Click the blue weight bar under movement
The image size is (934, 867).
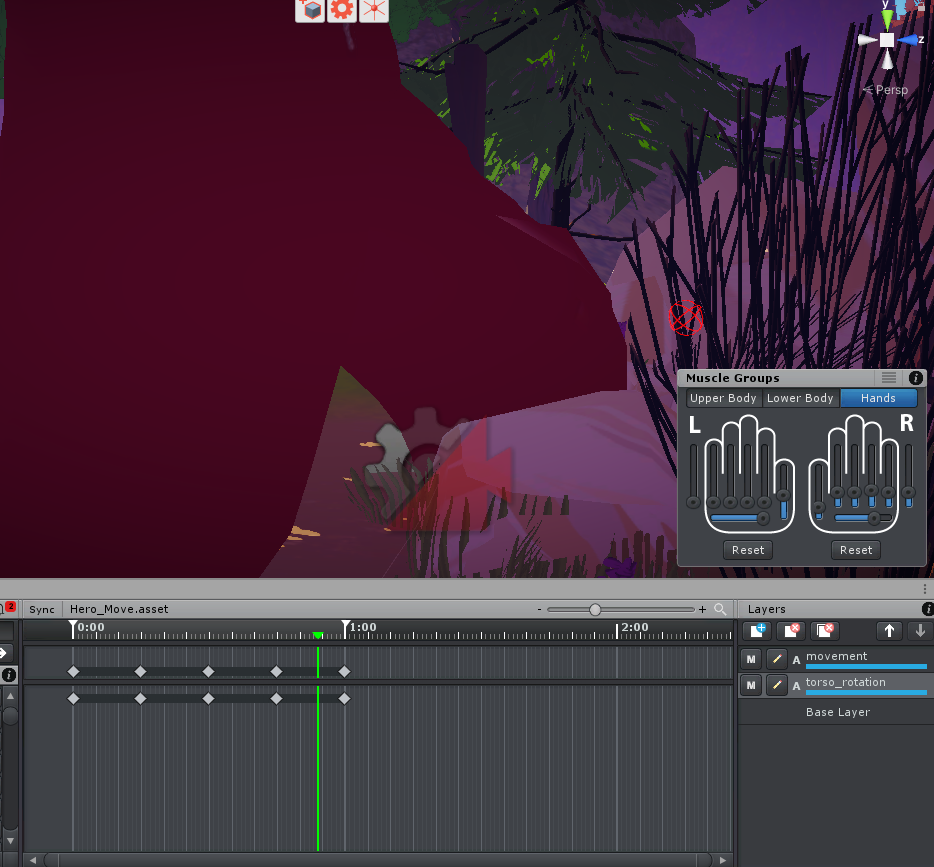866,666
